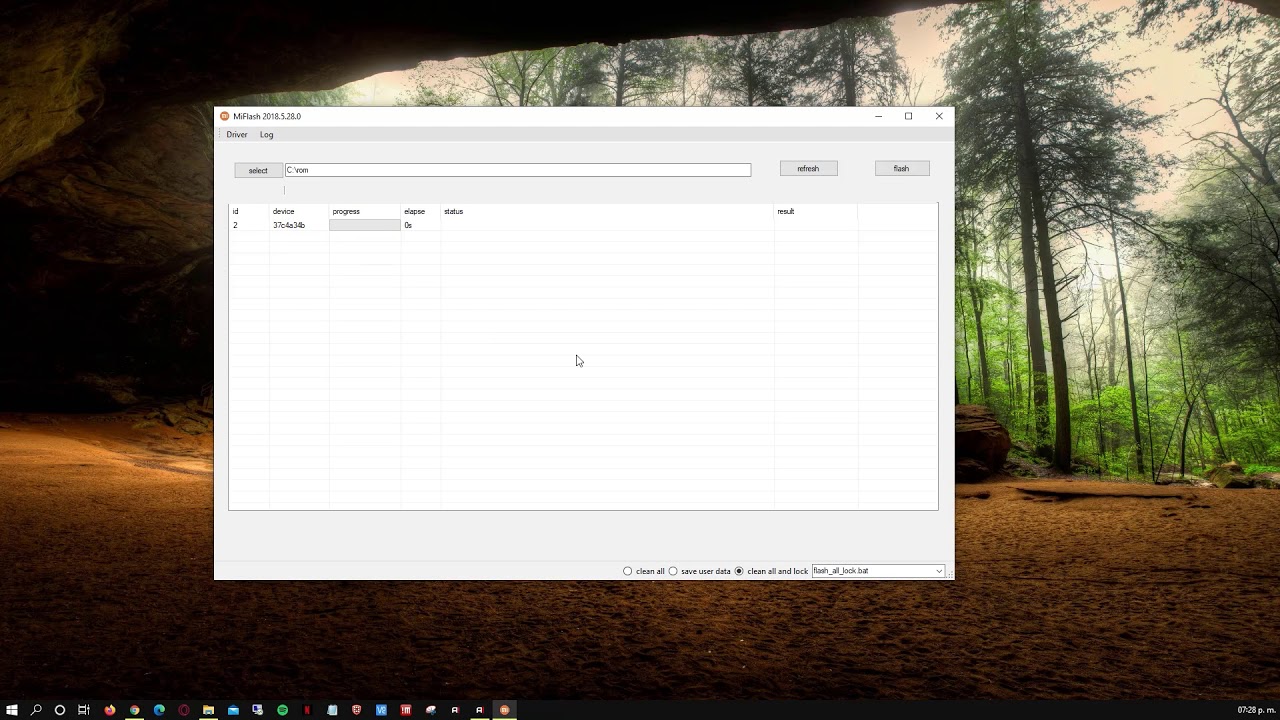This screenshot has height=720, width=1280.
Task: Click the flash button
Action: tap(901, 169)
